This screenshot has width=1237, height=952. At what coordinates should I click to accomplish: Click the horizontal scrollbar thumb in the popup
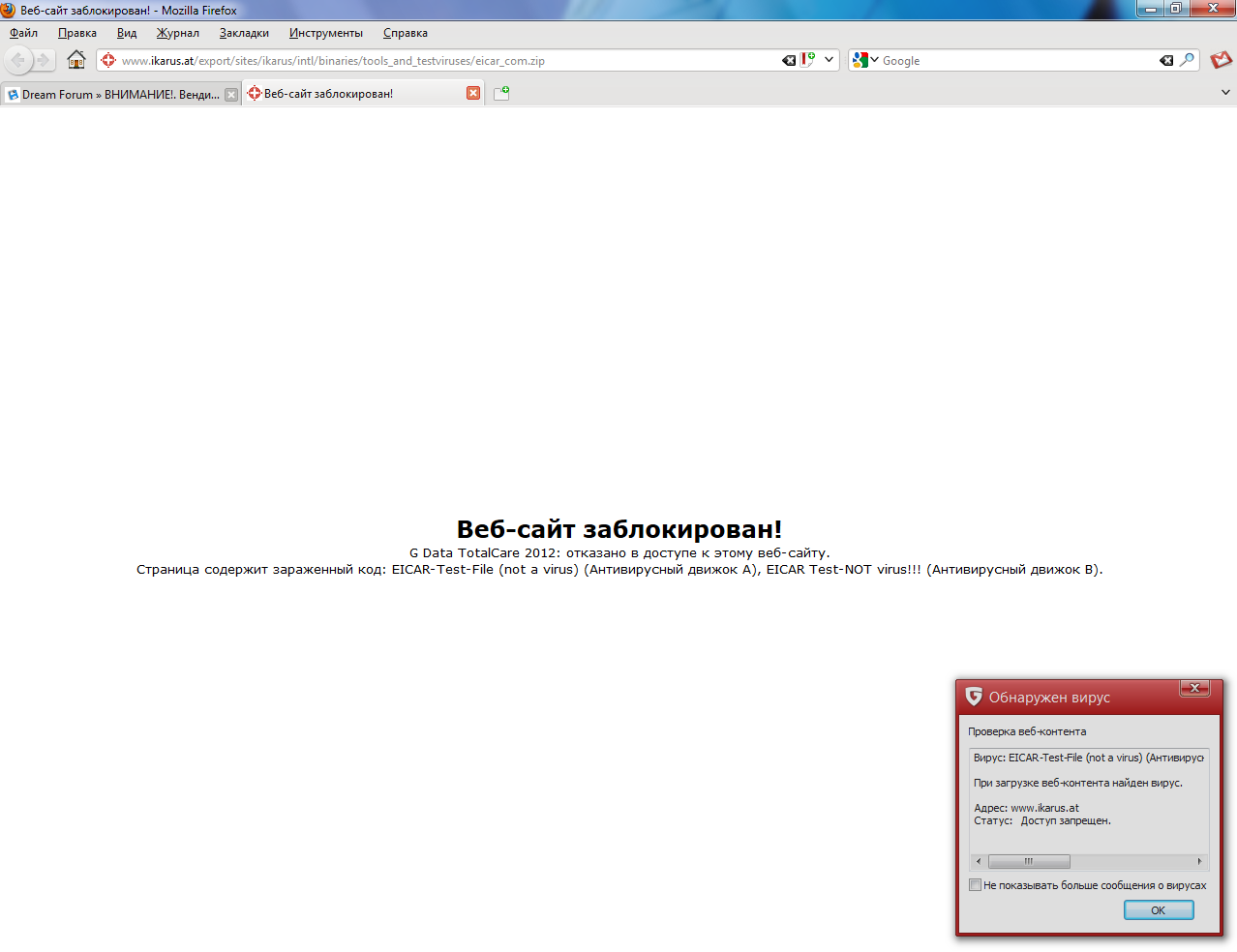point(1029,861)
